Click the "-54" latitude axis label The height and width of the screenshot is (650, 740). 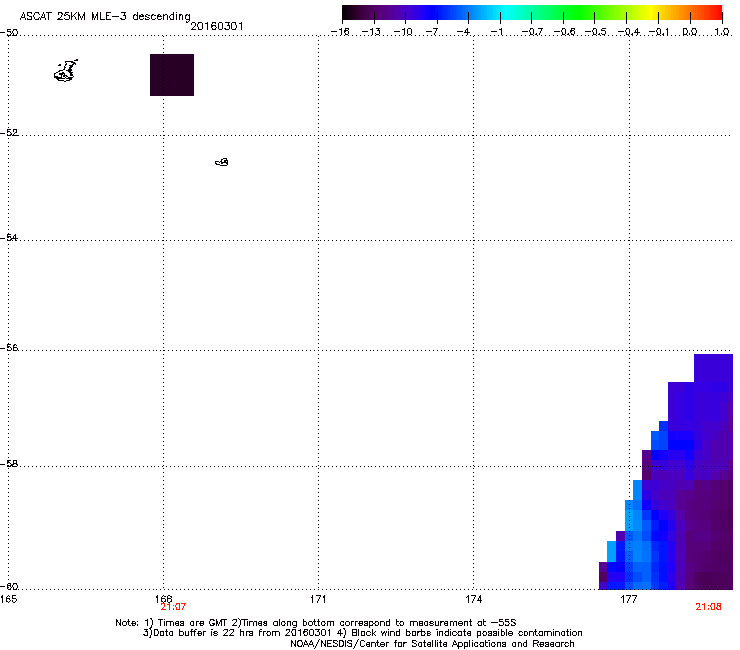9,237
